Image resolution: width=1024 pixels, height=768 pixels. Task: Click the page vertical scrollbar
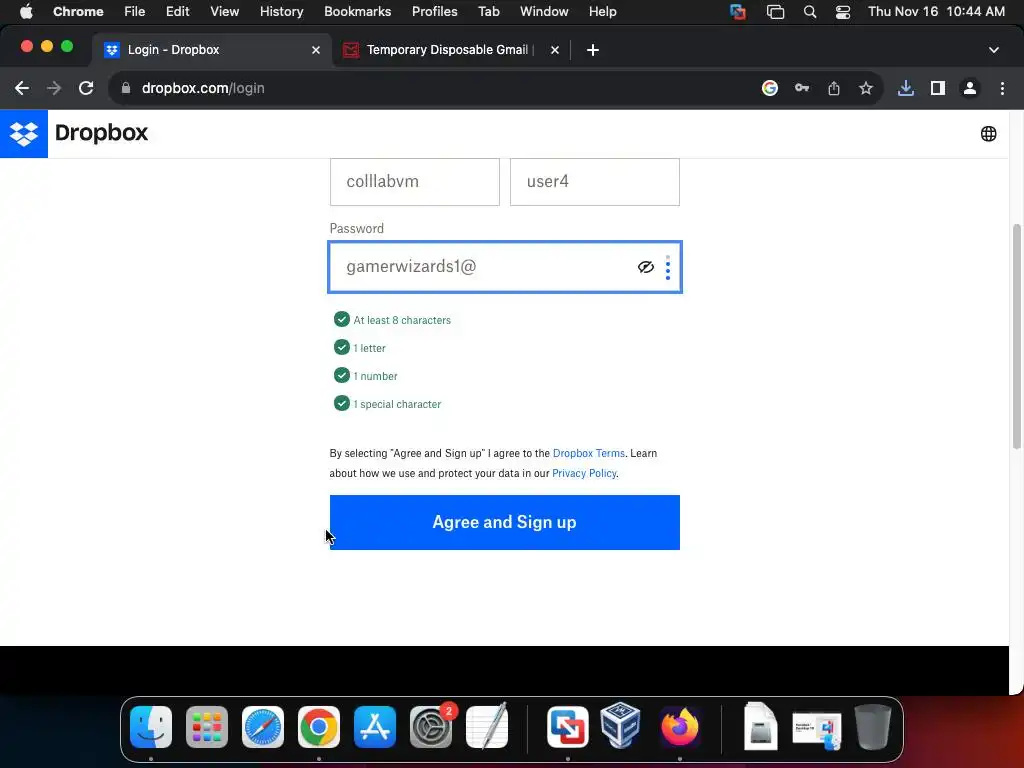point(1016,336)
